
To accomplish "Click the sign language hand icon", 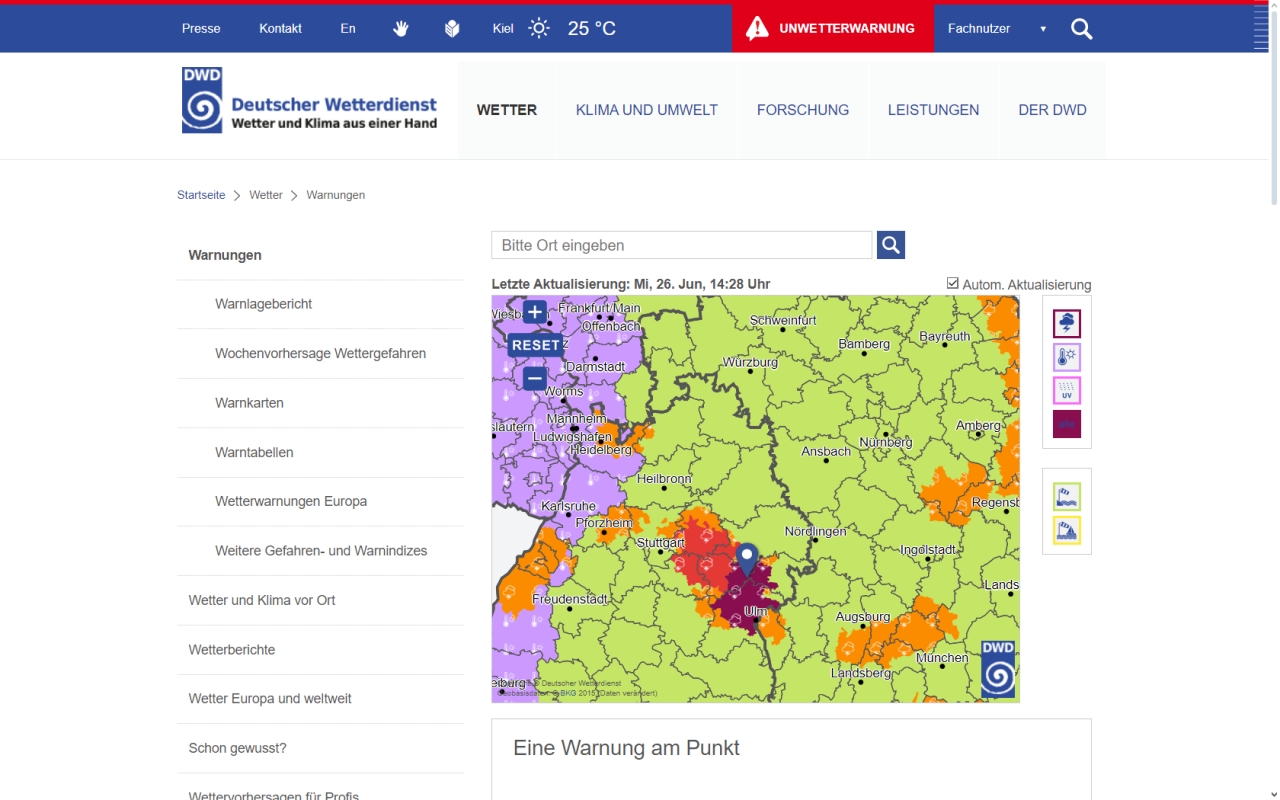I will point(401,28).
